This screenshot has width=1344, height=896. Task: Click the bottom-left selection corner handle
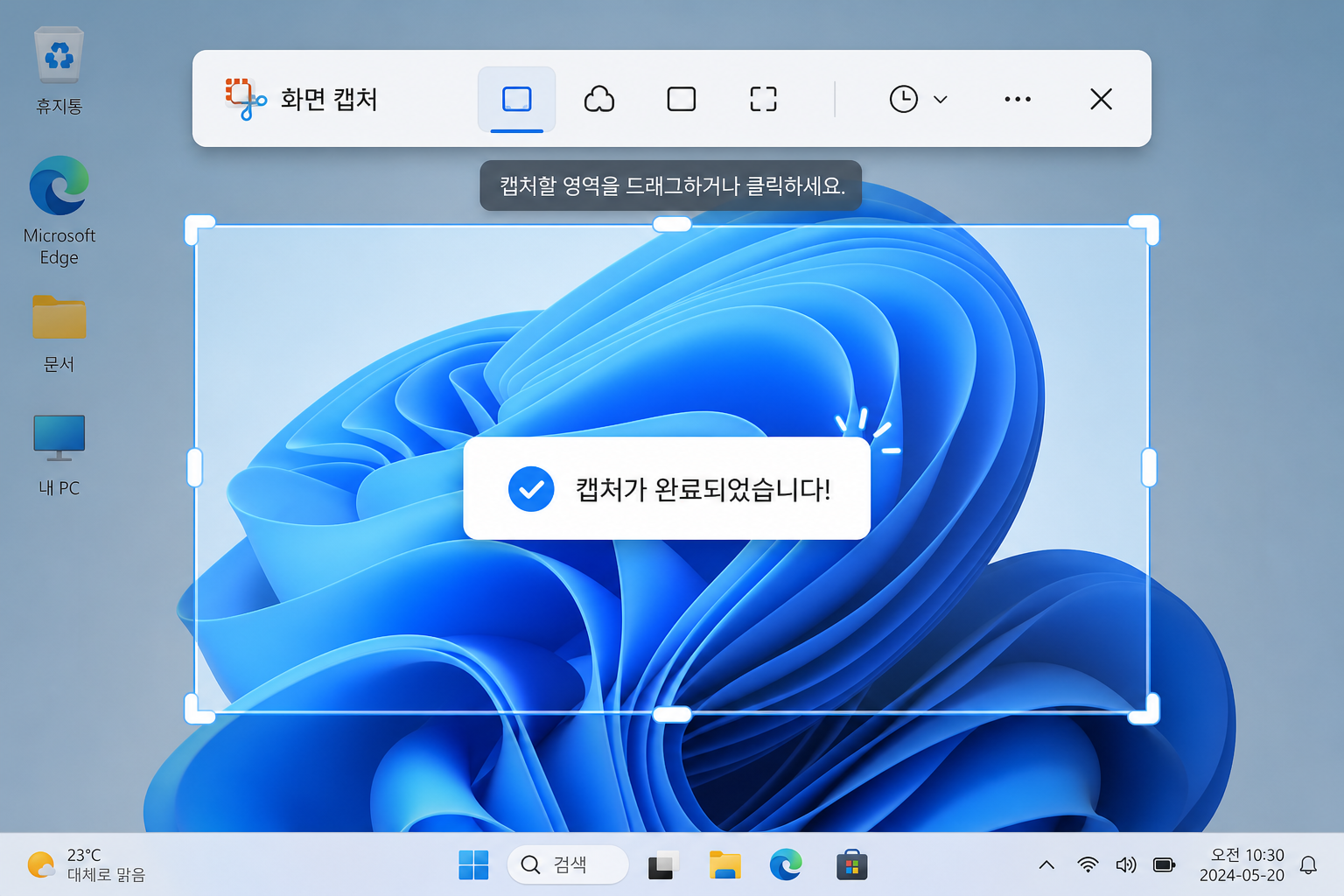pyautogui.click(x=199, y=710)
